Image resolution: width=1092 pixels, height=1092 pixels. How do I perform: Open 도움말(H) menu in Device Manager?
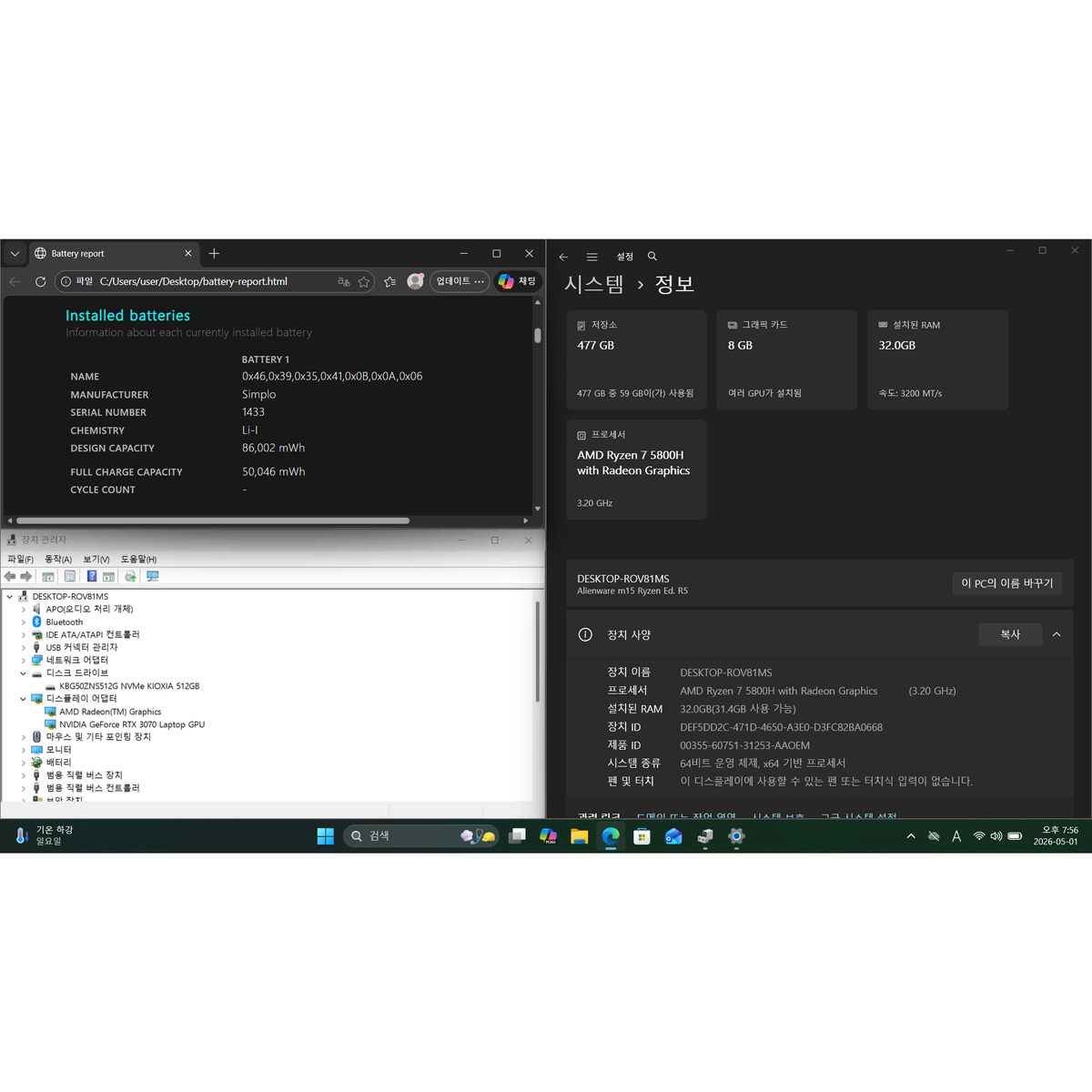(138, 560)
